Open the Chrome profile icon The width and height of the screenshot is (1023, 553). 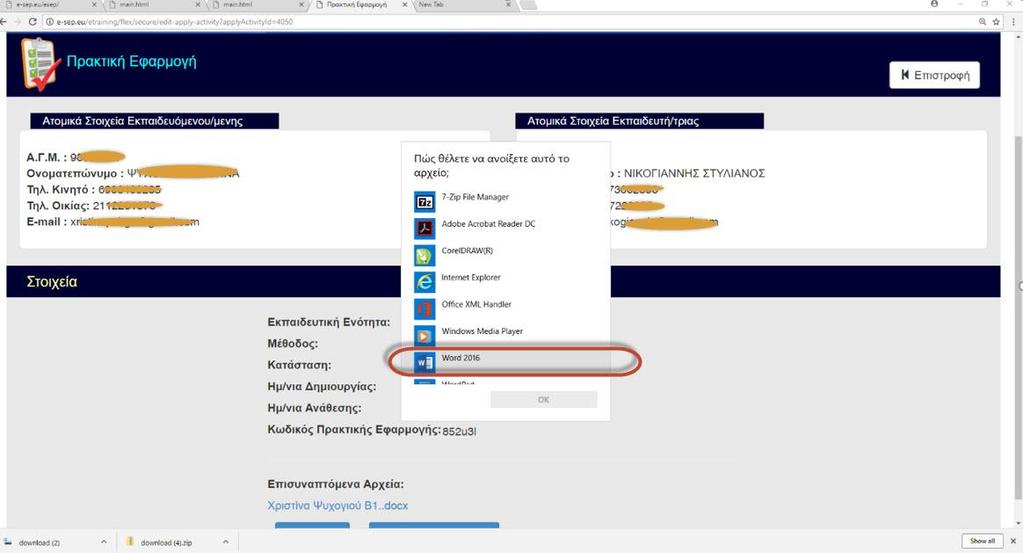click(934, 4)
